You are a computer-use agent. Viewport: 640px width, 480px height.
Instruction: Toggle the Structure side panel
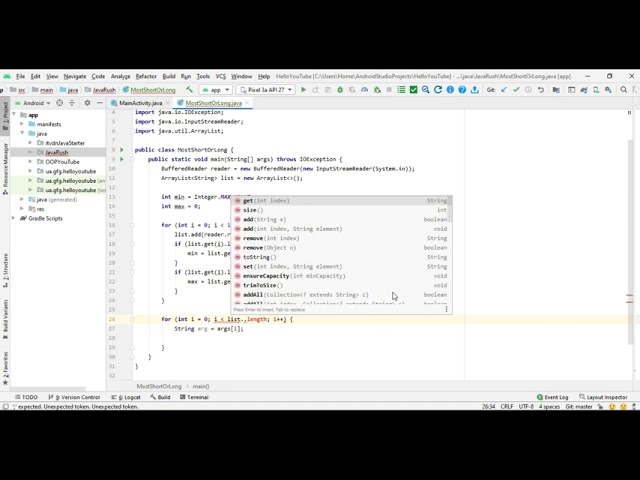point(5,270)
